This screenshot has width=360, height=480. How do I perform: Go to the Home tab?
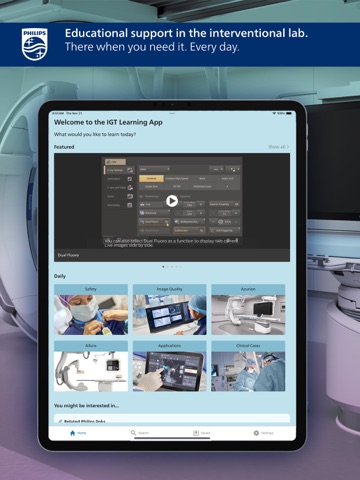[78, 433]
